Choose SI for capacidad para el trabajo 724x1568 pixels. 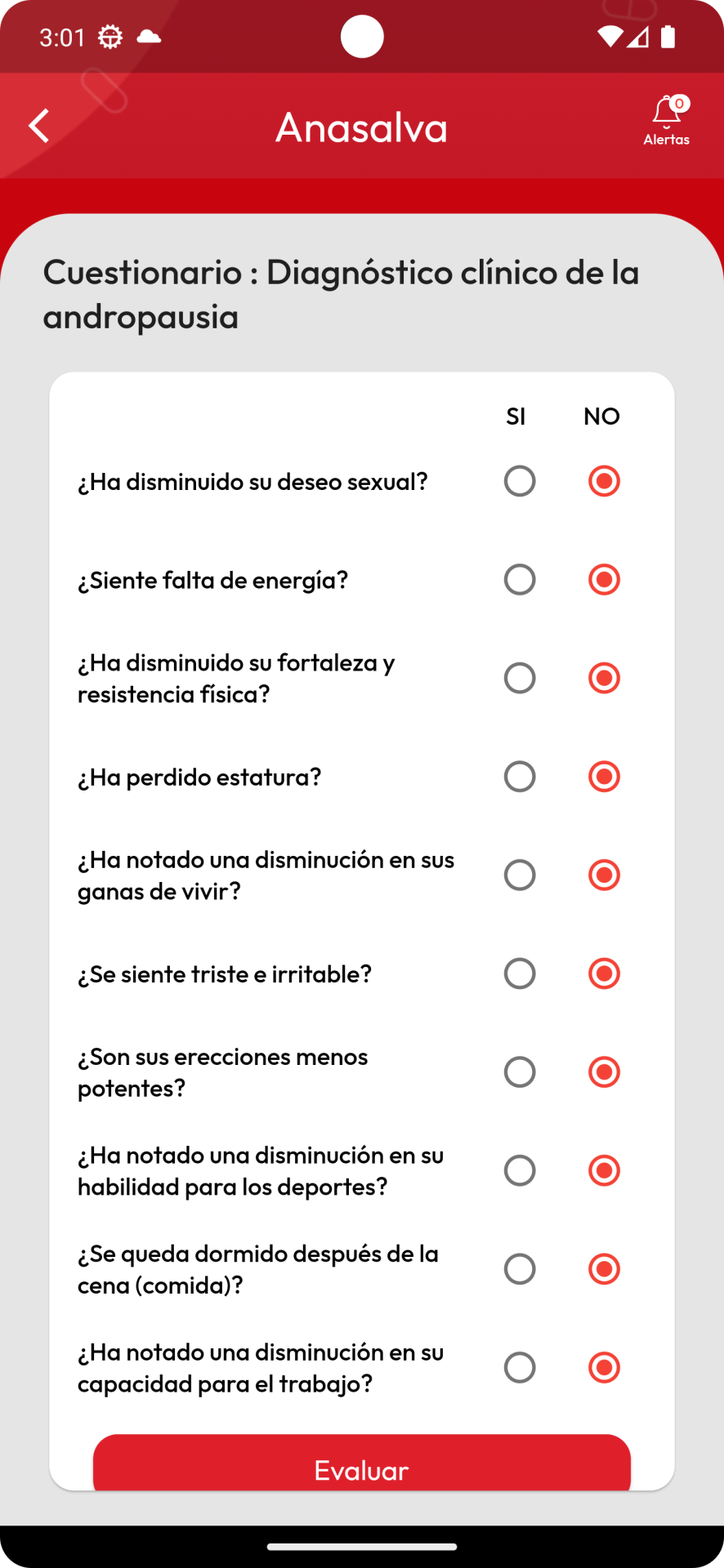point(520,1367)
